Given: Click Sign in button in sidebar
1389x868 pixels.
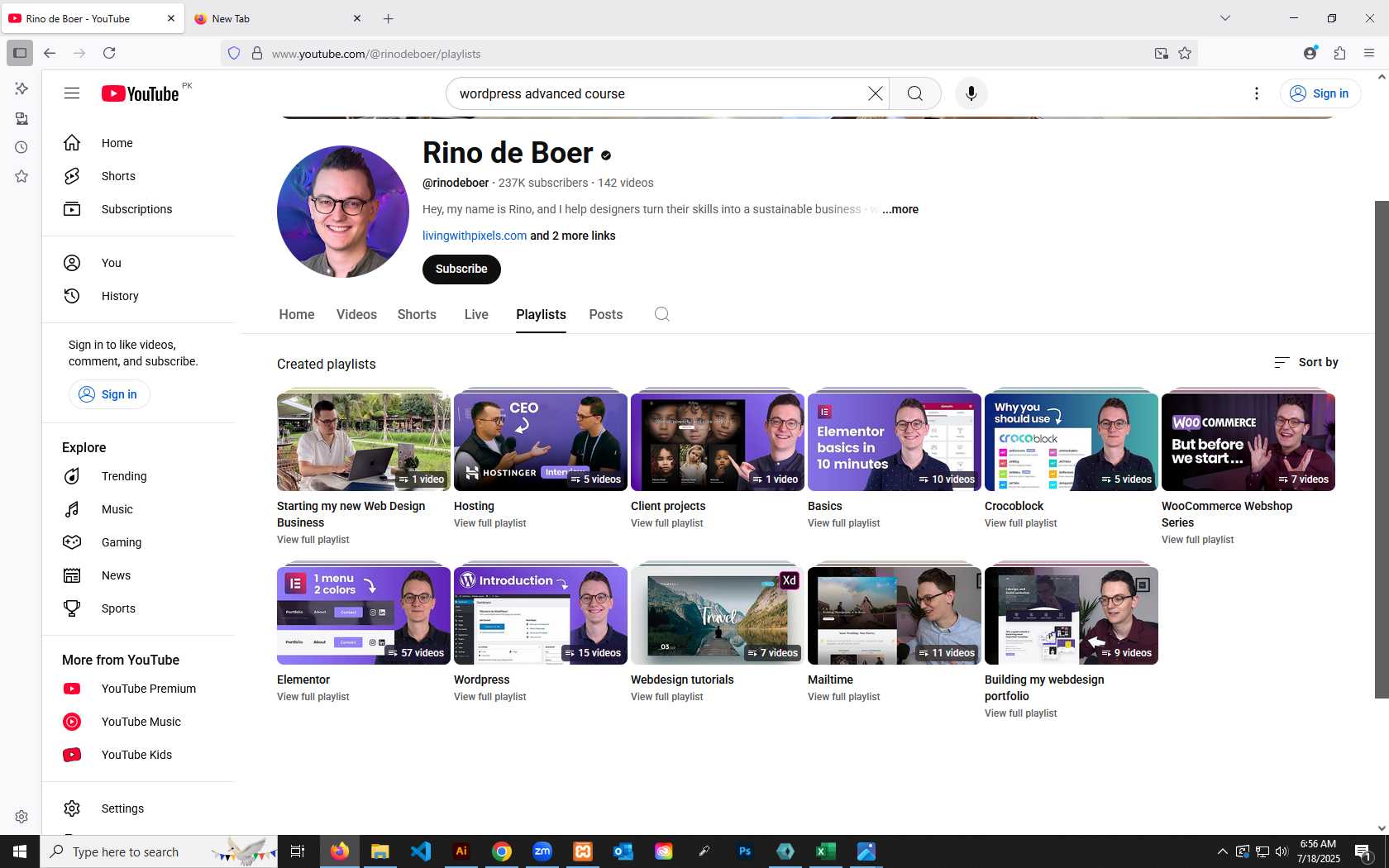Looking at the screenshot, I should (x=109, y=394).
